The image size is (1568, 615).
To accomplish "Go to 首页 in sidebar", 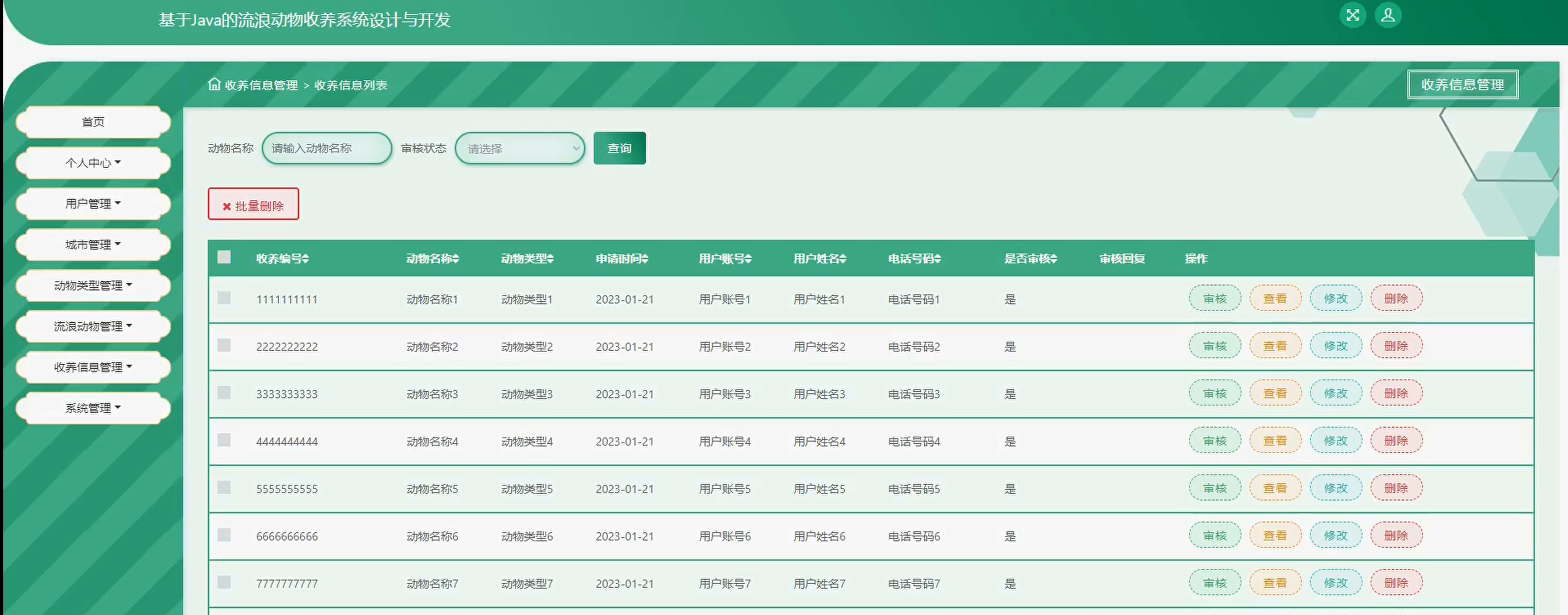I will (x=93, y=122).
